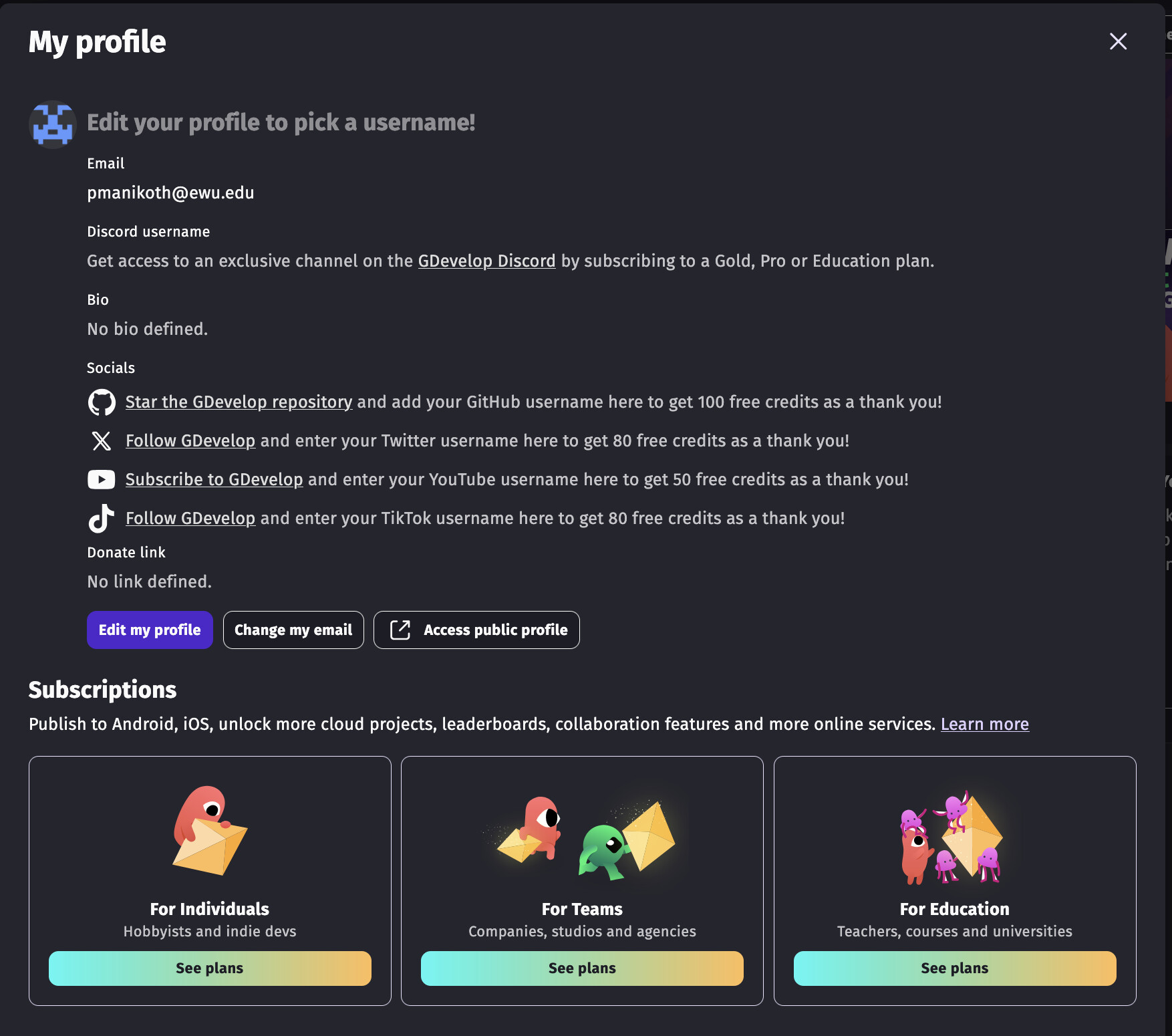See plans for Individuals
The width and height of the screenshot is (1172, 1036).
coord(210,968)
